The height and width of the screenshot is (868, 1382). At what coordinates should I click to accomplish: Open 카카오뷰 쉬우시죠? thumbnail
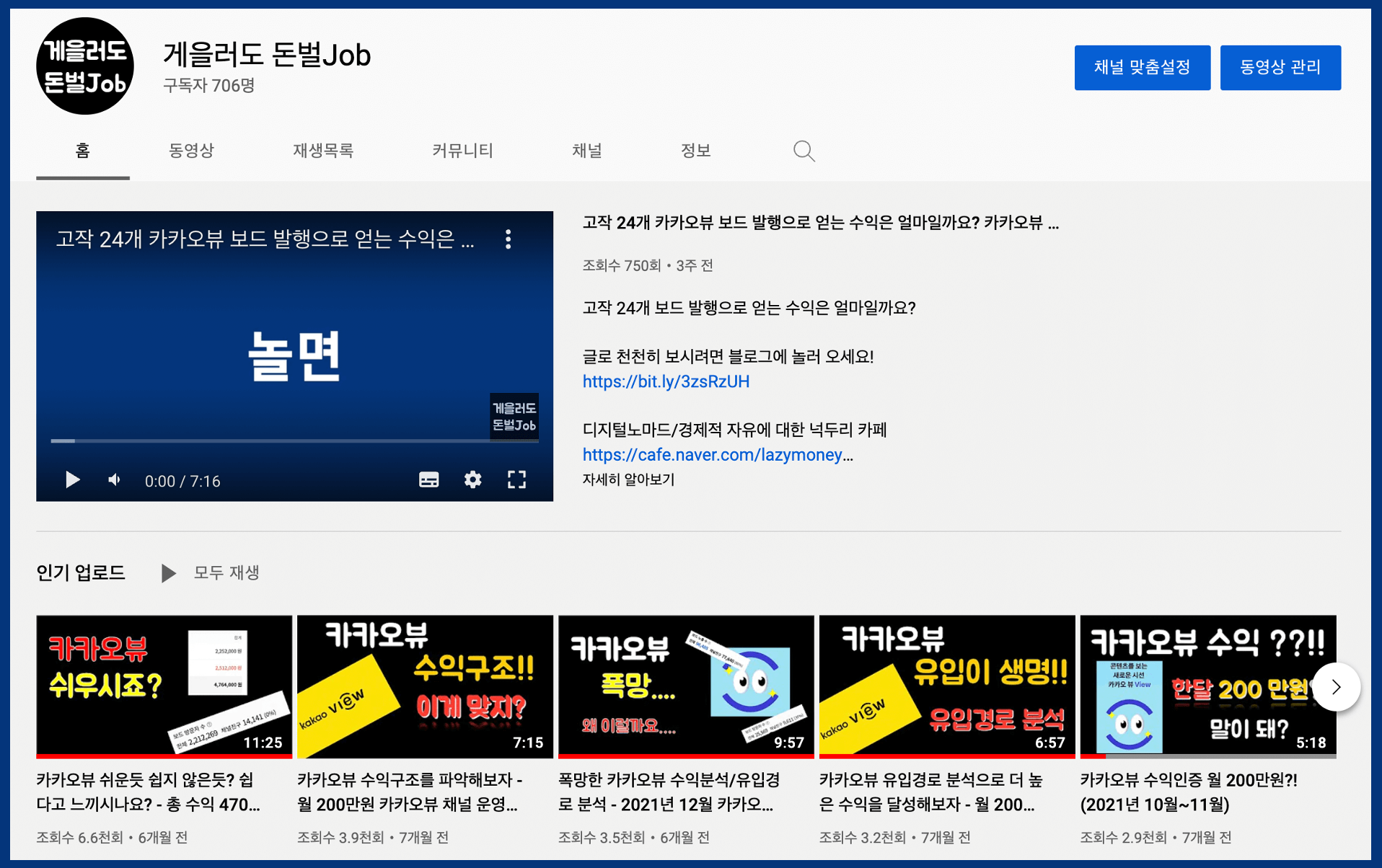[164, 687]
